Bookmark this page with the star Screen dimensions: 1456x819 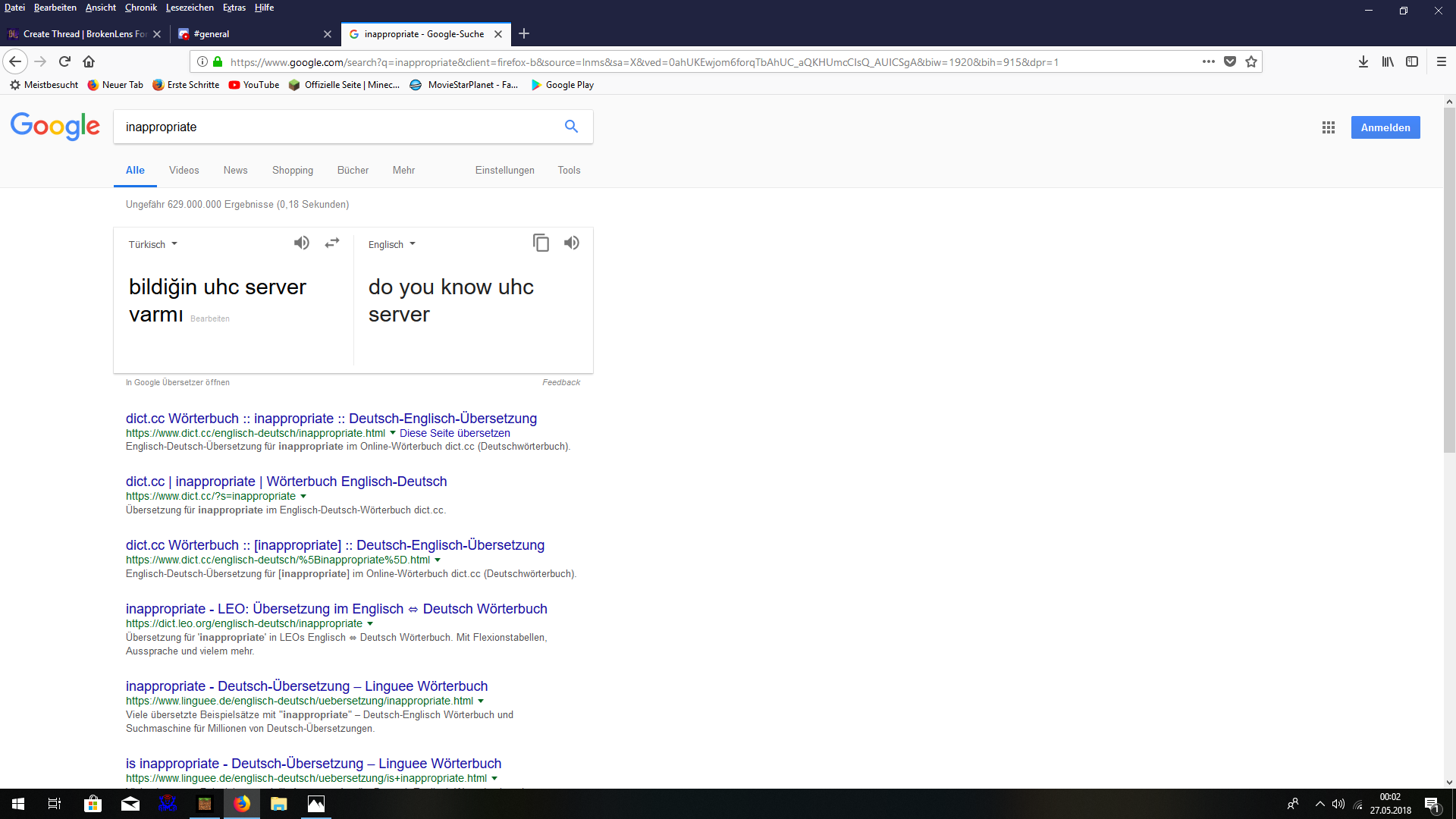[1251, 61]
